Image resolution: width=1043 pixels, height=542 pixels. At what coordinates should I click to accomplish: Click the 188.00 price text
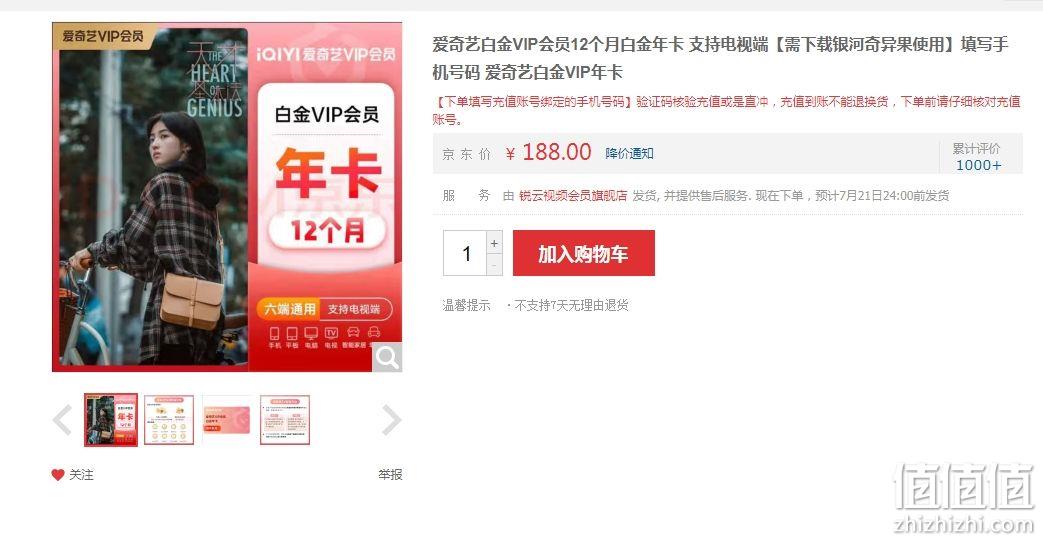556,152
